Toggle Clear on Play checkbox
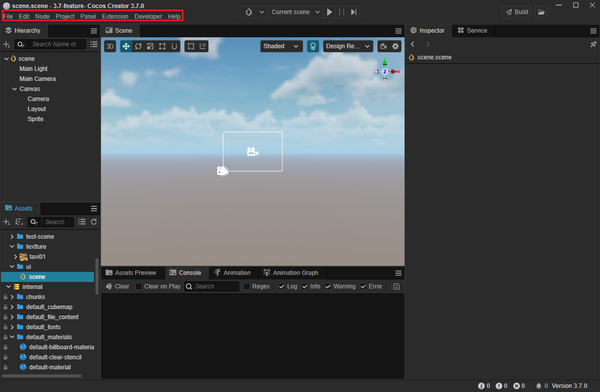This screenshot has height=392, width=600. coord(139,286)
